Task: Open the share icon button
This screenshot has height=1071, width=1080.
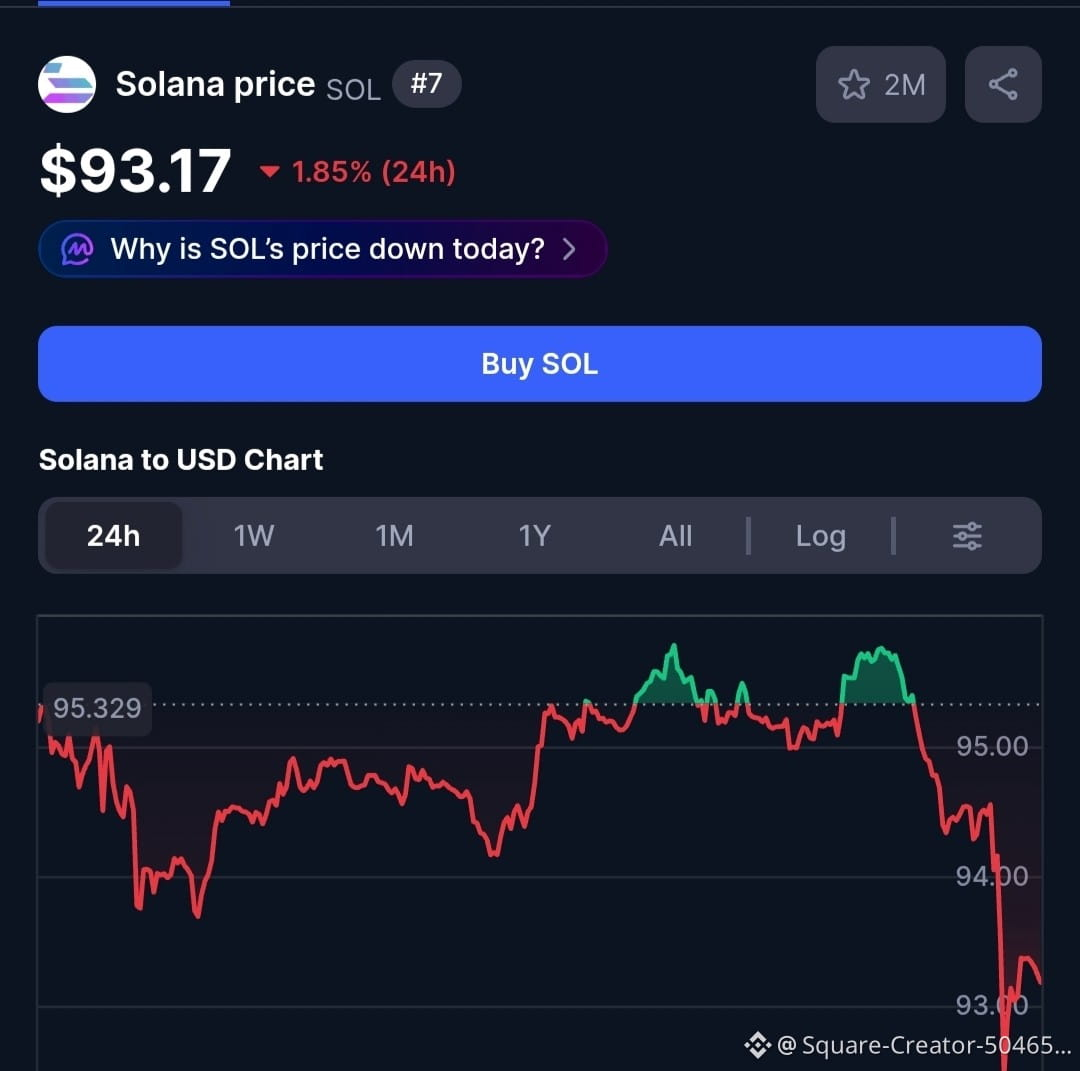Action: 1003,84
